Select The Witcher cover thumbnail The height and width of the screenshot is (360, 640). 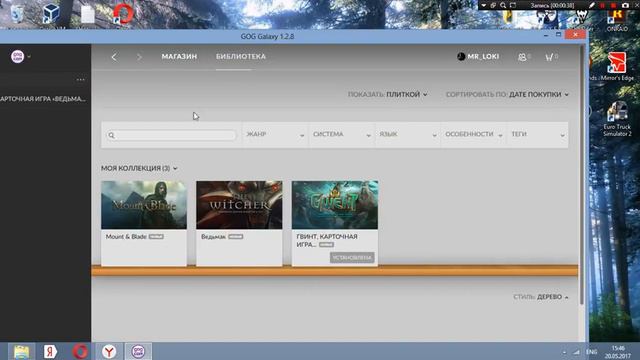[x=239, y=205]
